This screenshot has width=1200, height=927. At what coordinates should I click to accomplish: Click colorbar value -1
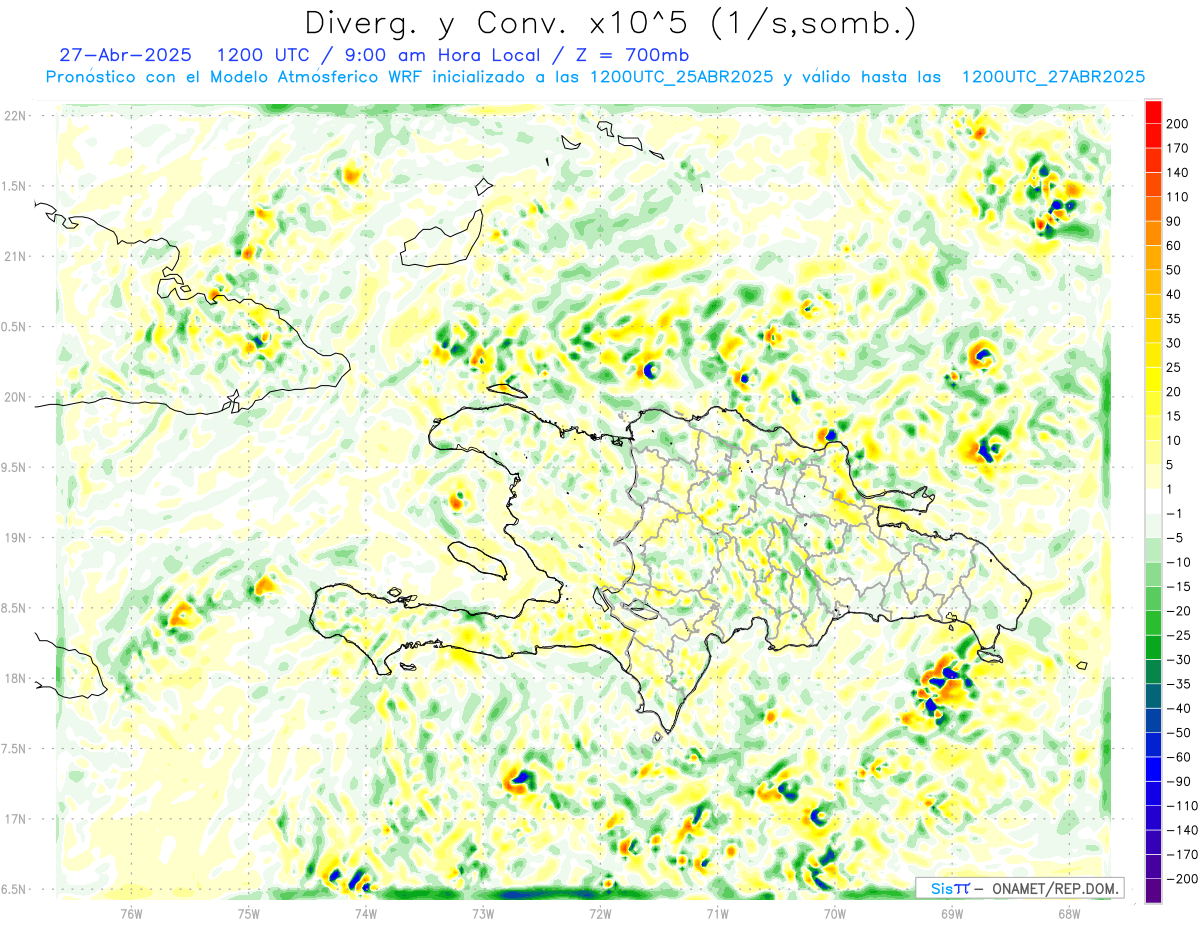coord(1176,513)
